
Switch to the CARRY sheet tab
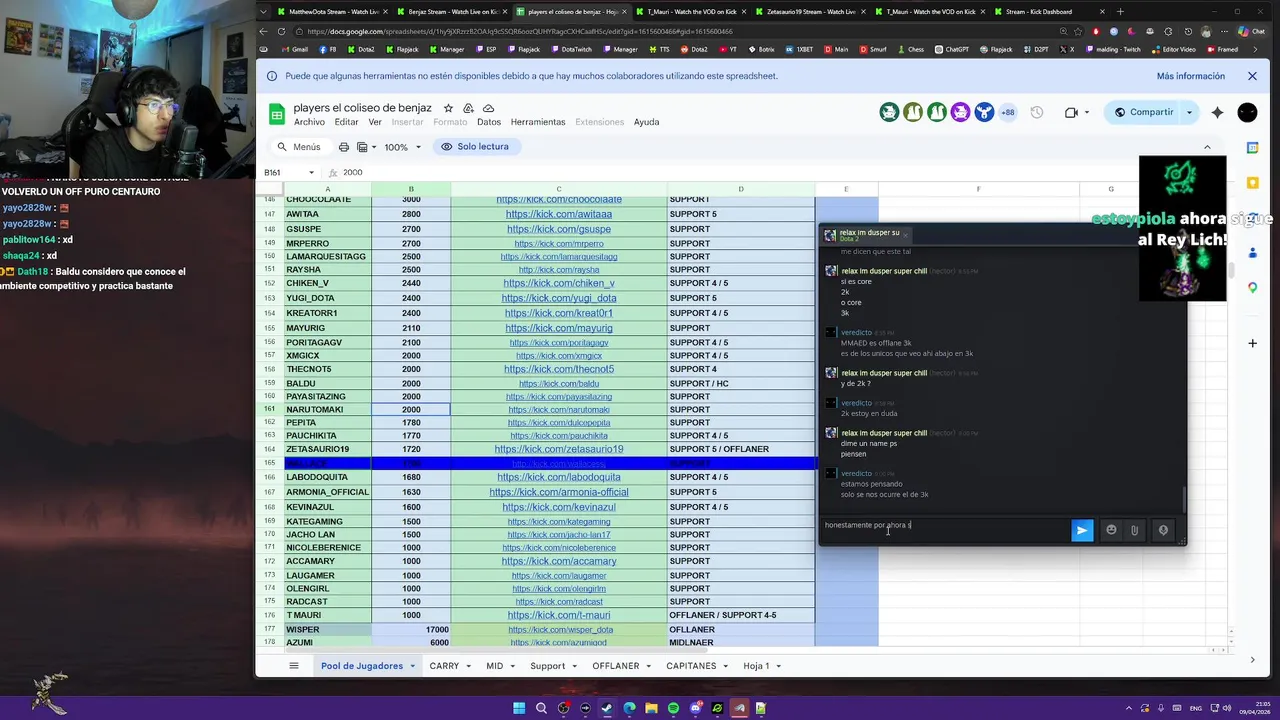[444, 666]
